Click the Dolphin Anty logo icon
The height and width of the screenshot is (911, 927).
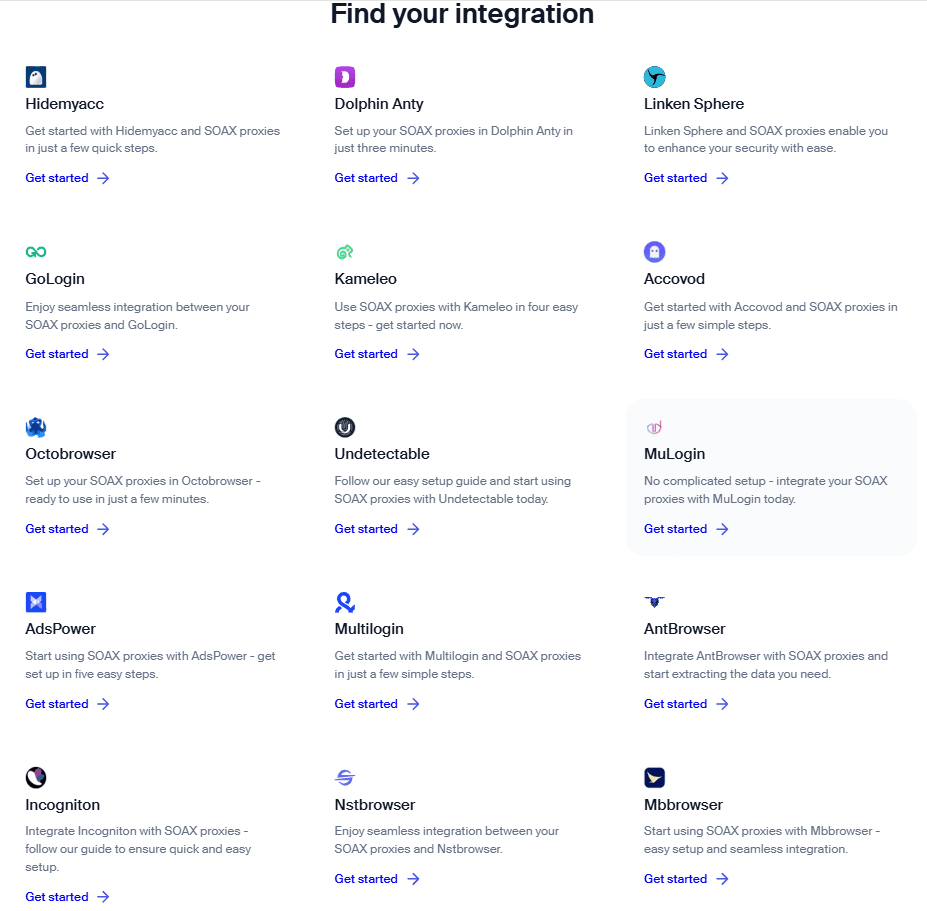coord(345,77)
